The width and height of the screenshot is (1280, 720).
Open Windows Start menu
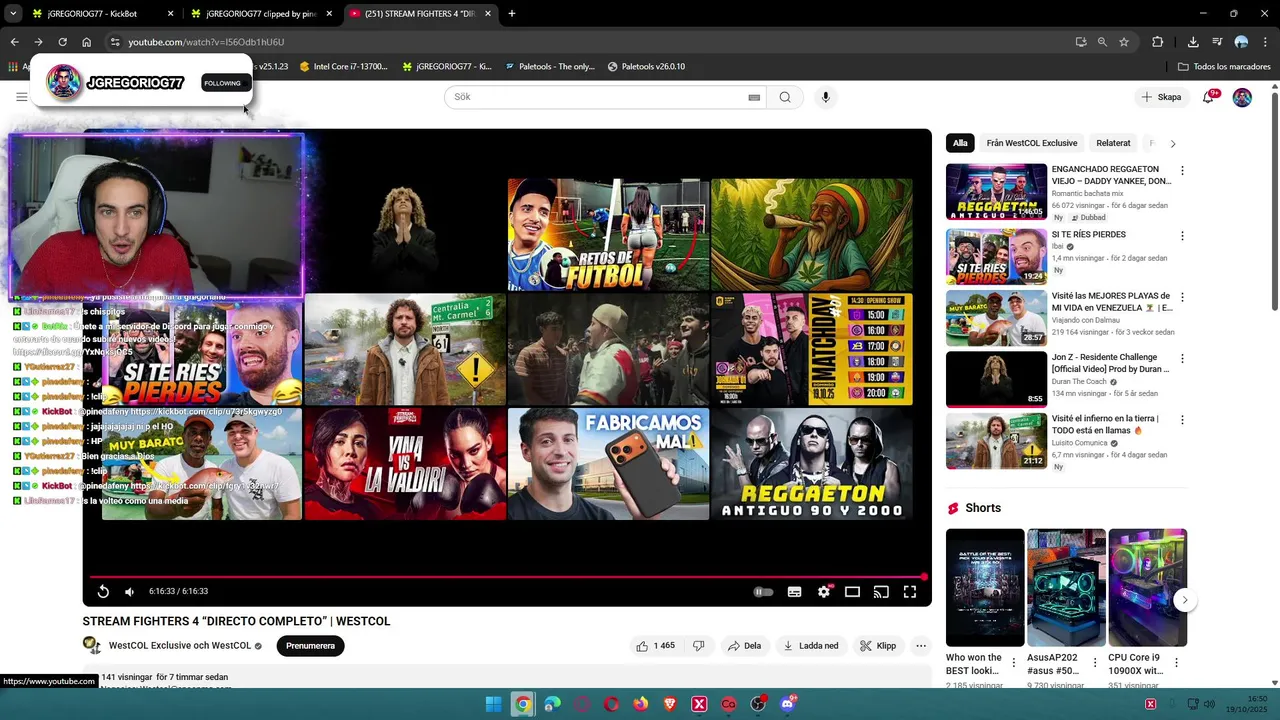(x=493, y=704)
